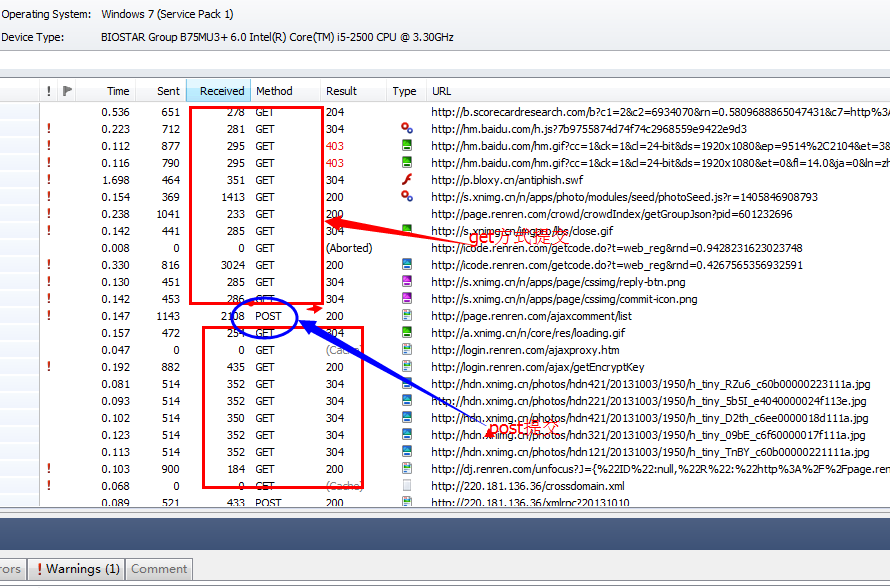
Task: Sort requests by the Received column
Action: click(219, 91)
